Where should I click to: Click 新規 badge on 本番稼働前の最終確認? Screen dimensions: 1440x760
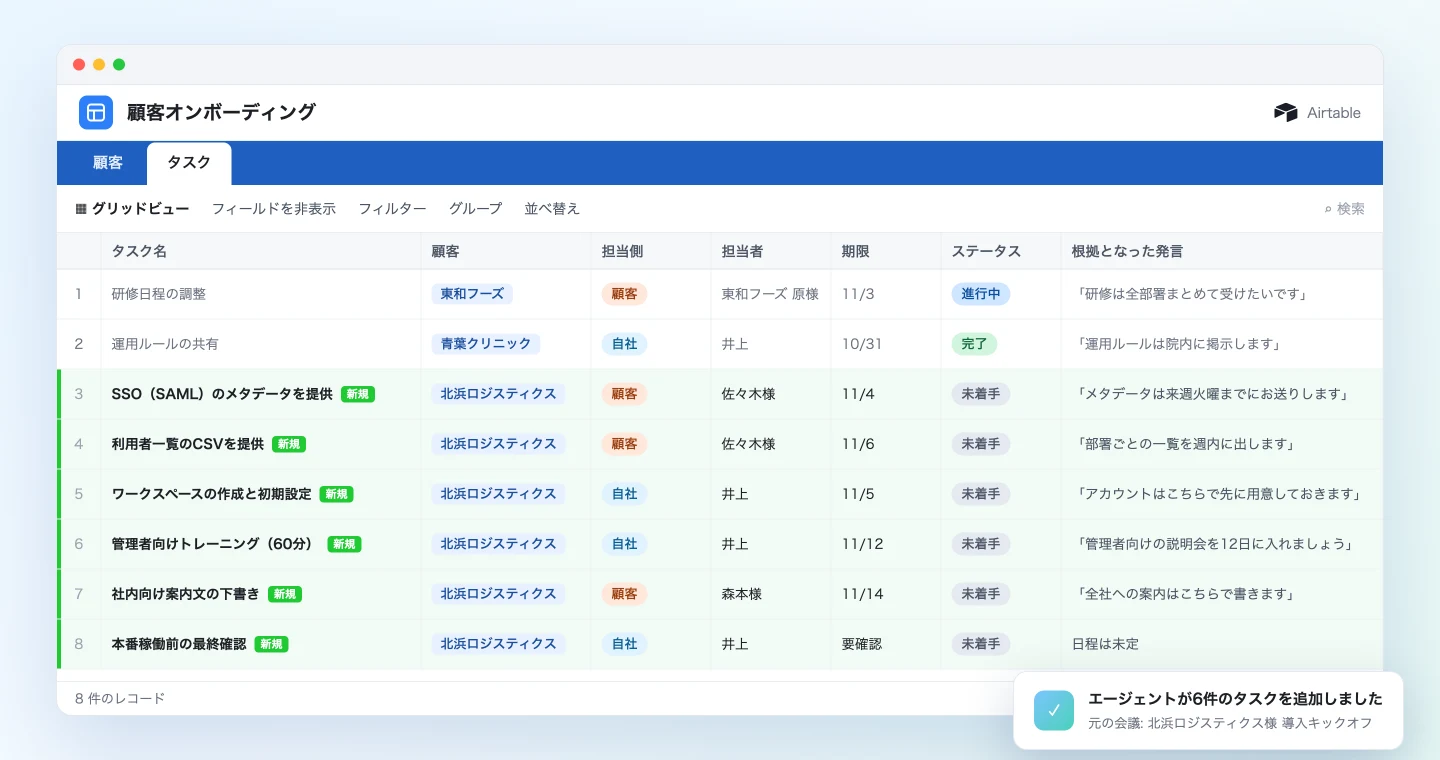click(x=271, y=644)
